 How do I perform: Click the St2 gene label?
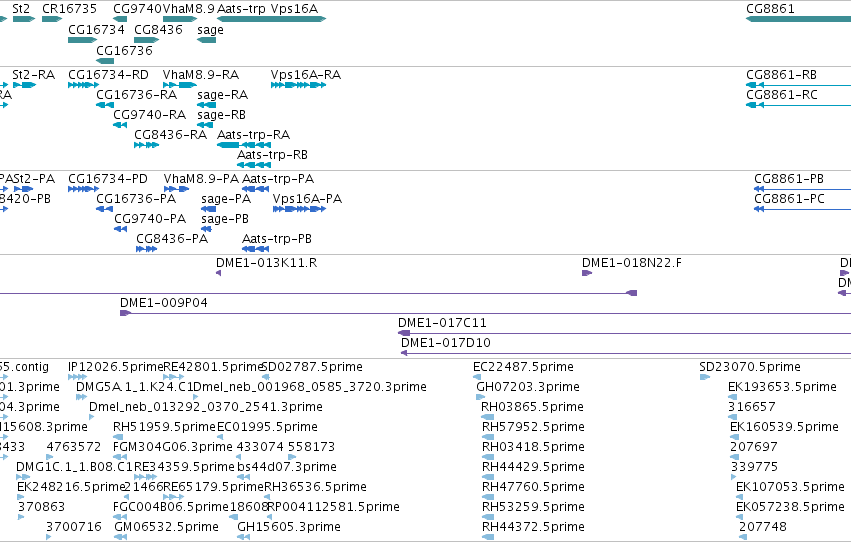(21, 9)
